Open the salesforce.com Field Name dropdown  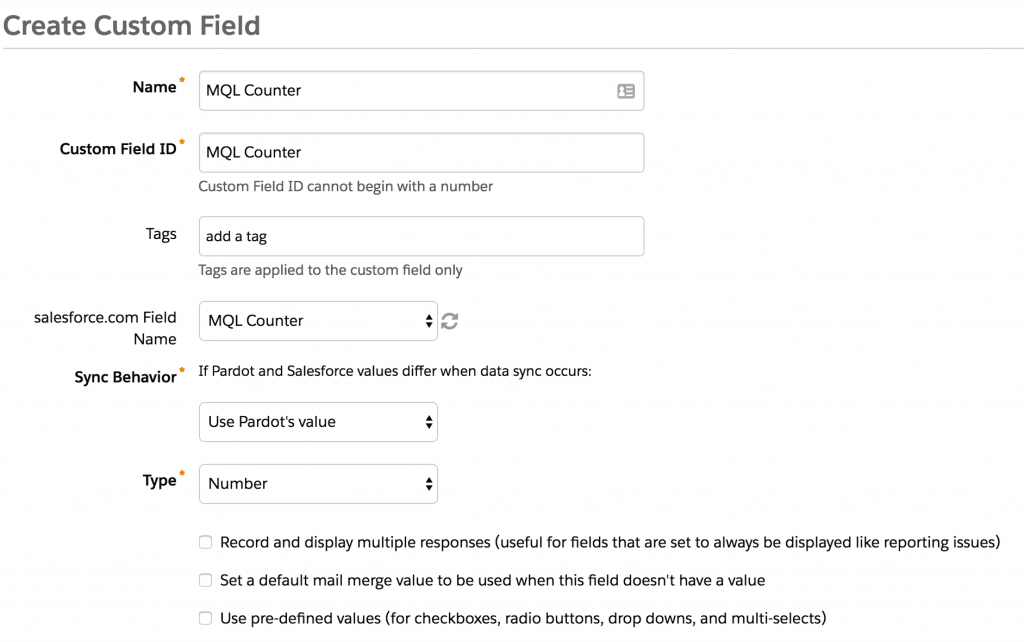(318, 321)
